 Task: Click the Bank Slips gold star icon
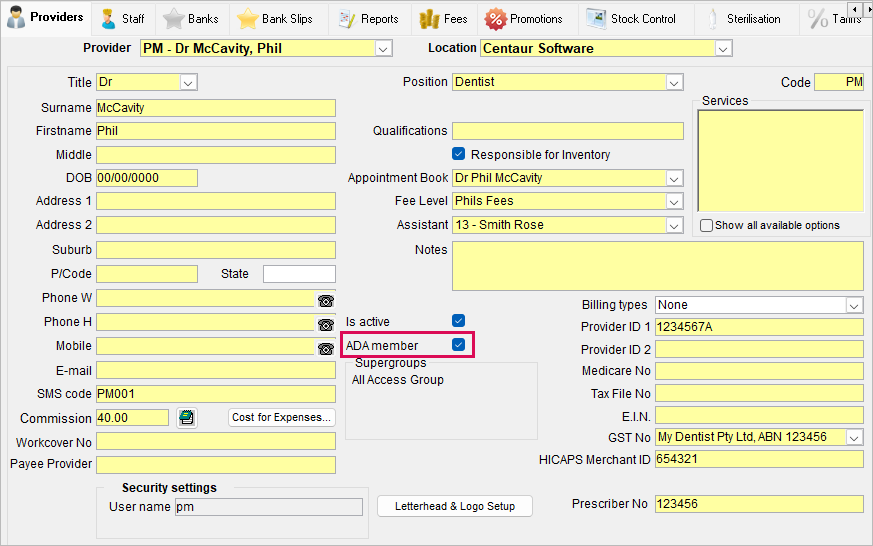click(x=247, y=19)
